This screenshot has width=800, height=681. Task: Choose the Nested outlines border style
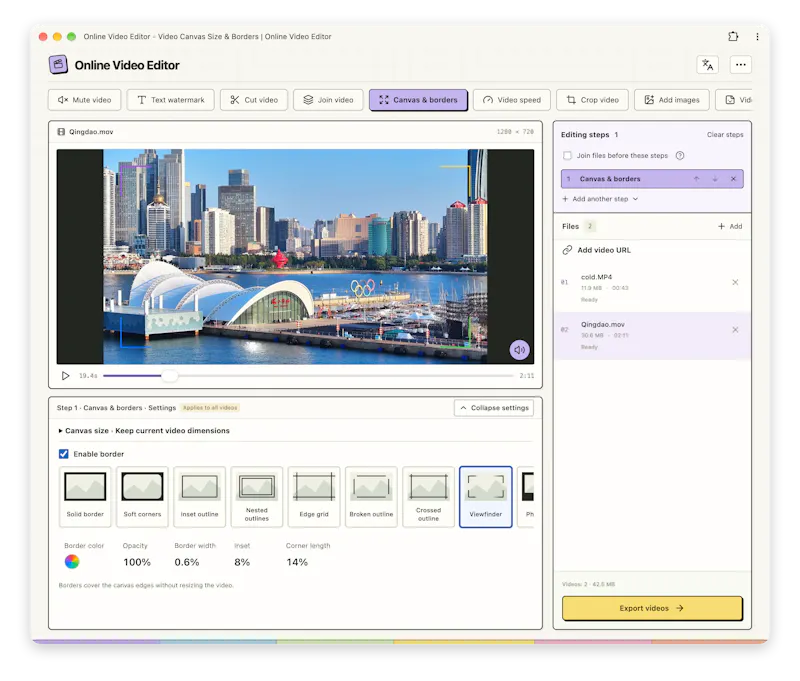pos(257,497)
